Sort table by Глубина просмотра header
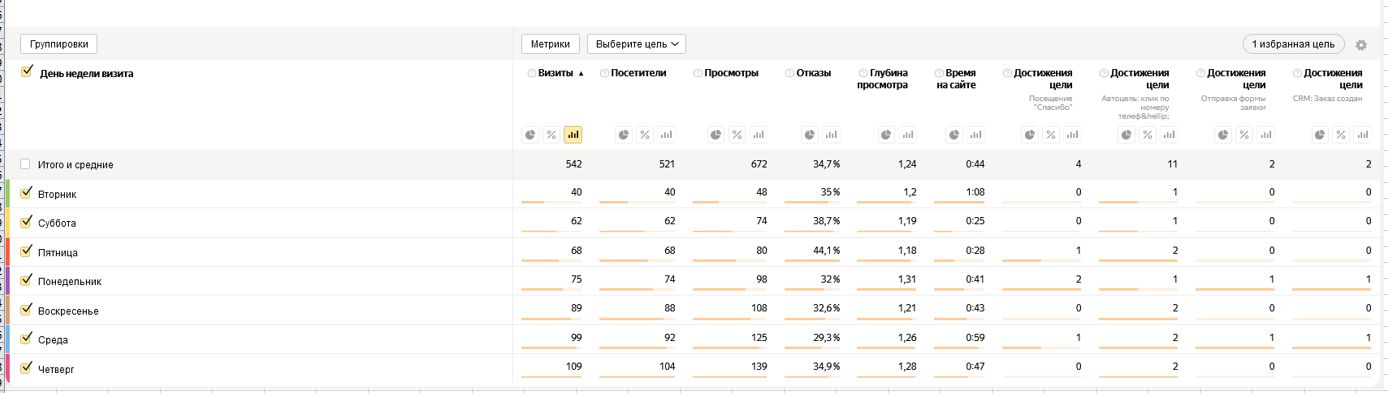The width and height of the screenshot is (1388, 393). pyautogui.click(x=883, y=79)
